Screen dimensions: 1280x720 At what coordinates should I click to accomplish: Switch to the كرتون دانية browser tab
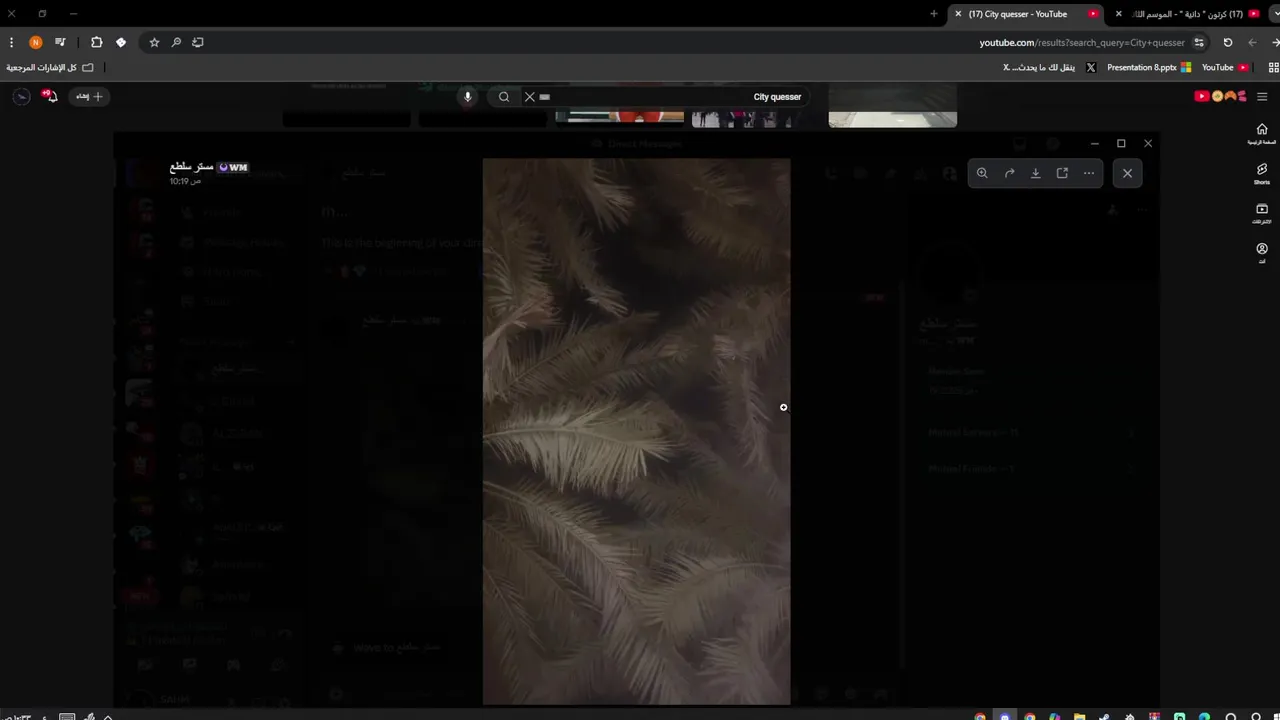point(1196,14)
